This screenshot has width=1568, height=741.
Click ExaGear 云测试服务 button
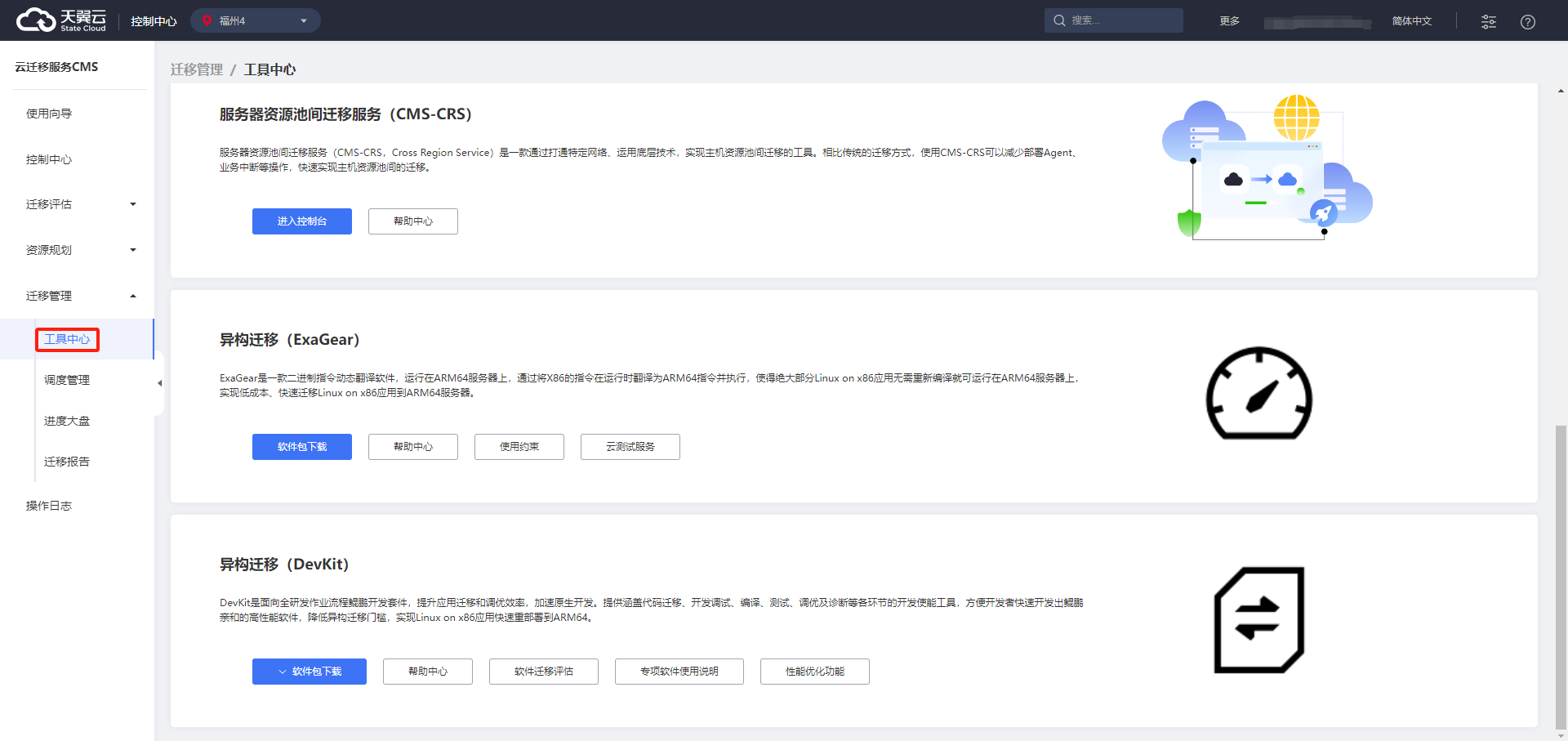[x=630, y=447]
